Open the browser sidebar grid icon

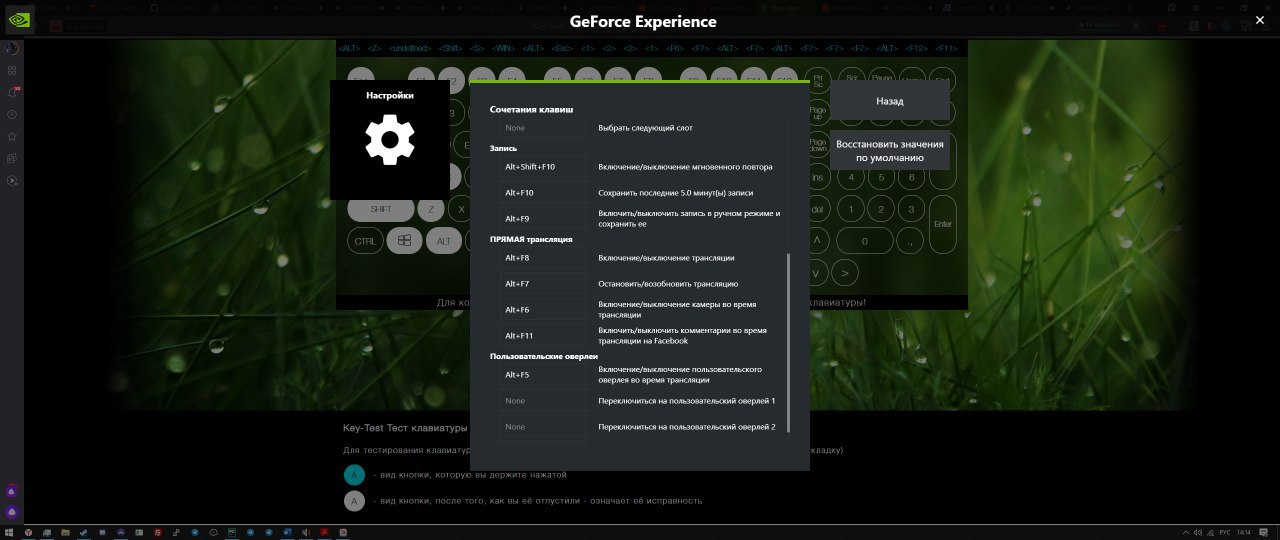[x=12, y=70]
